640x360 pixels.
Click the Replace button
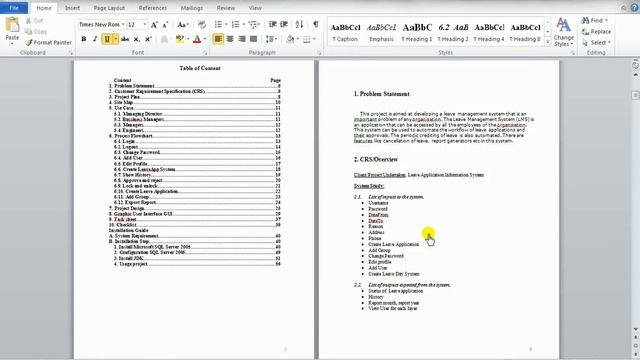pos(596,31)
